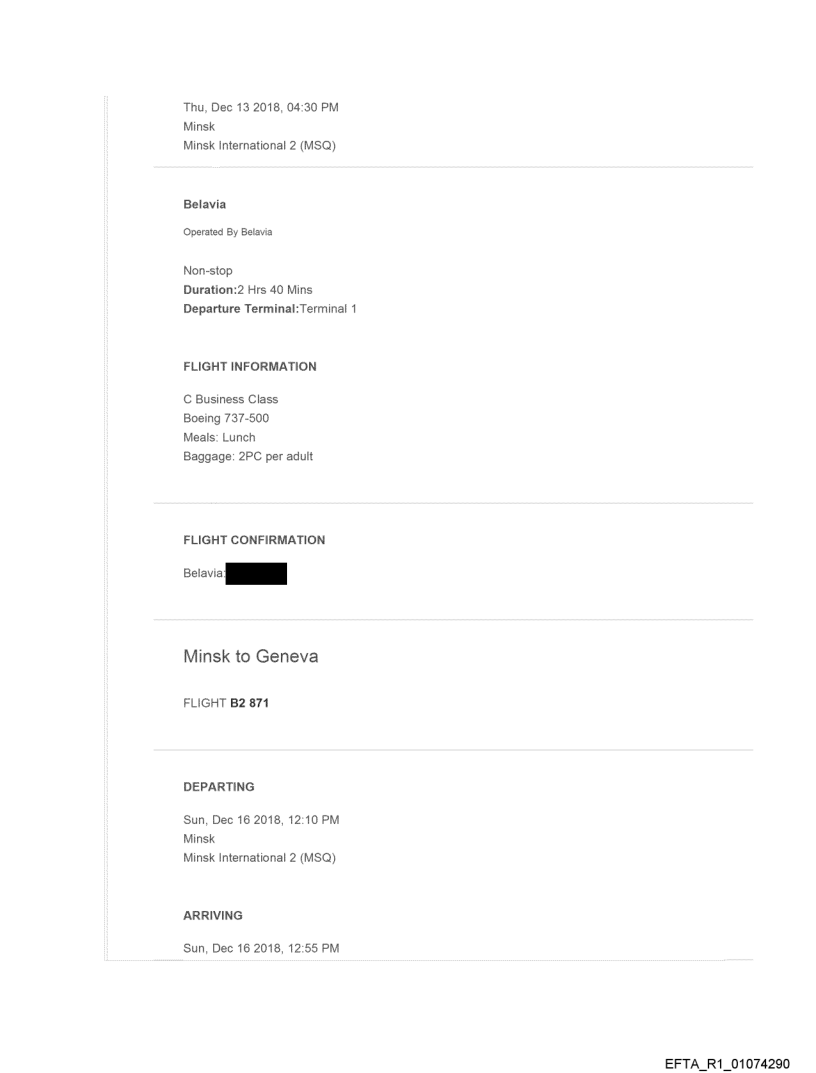Screen dimensions: 816x1073
Task: Click the FLIGHT INFORMATION heading
Action: [249, 367]
